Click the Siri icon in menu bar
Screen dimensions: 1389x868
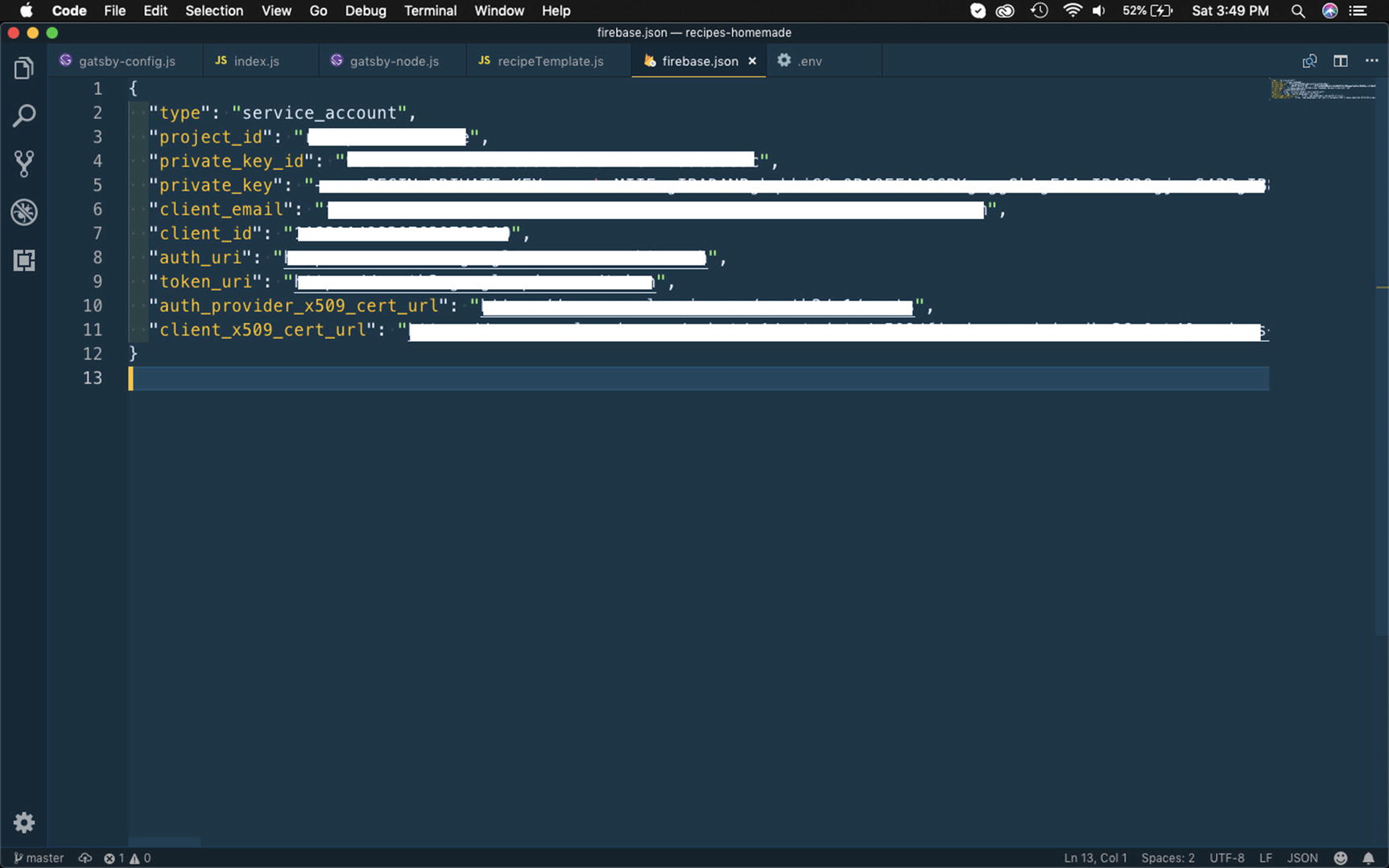pos(1330,10)
